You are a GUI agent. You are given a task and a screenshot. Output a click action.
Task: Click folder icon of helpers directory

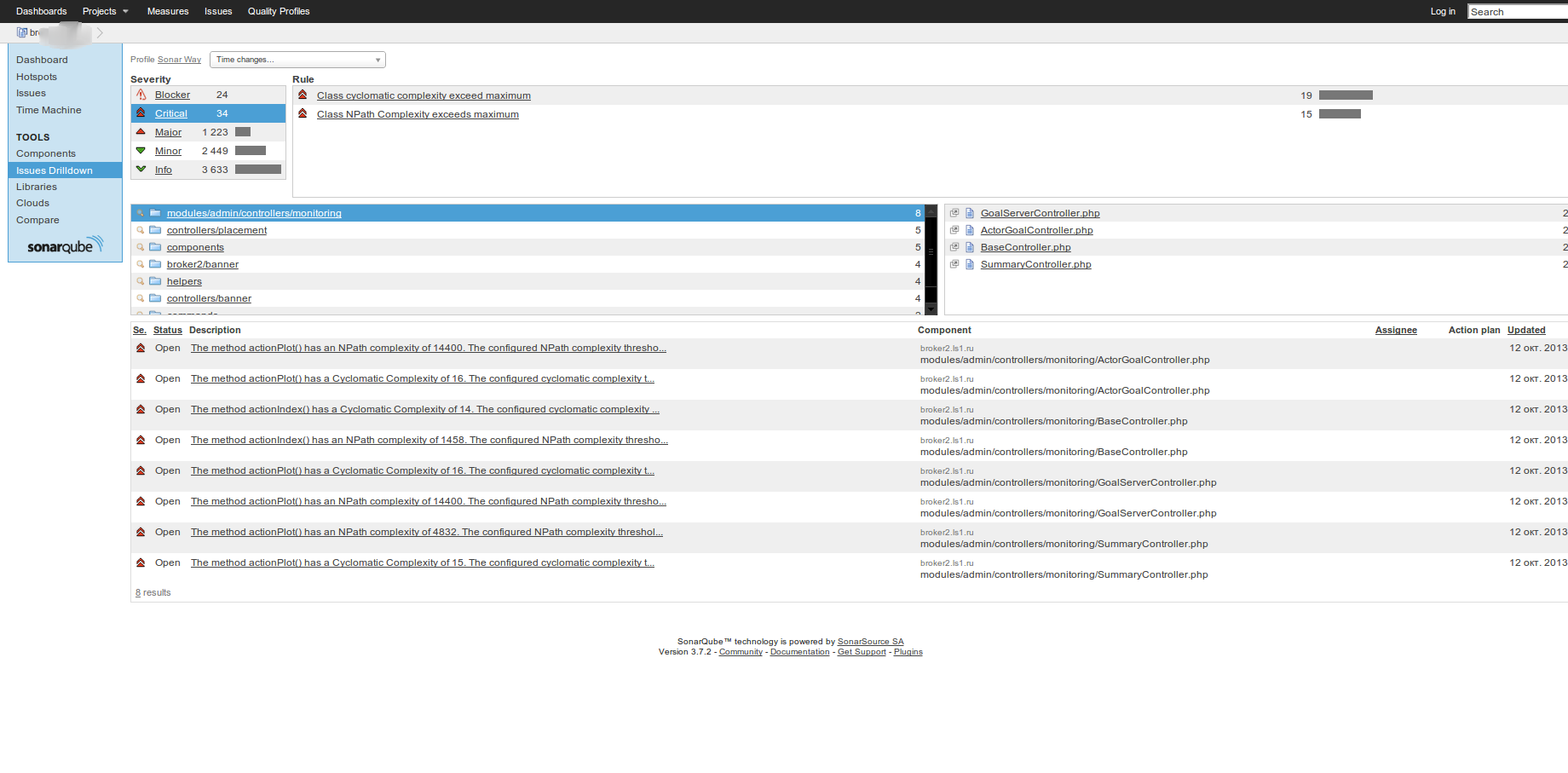[x=155, y=281]
